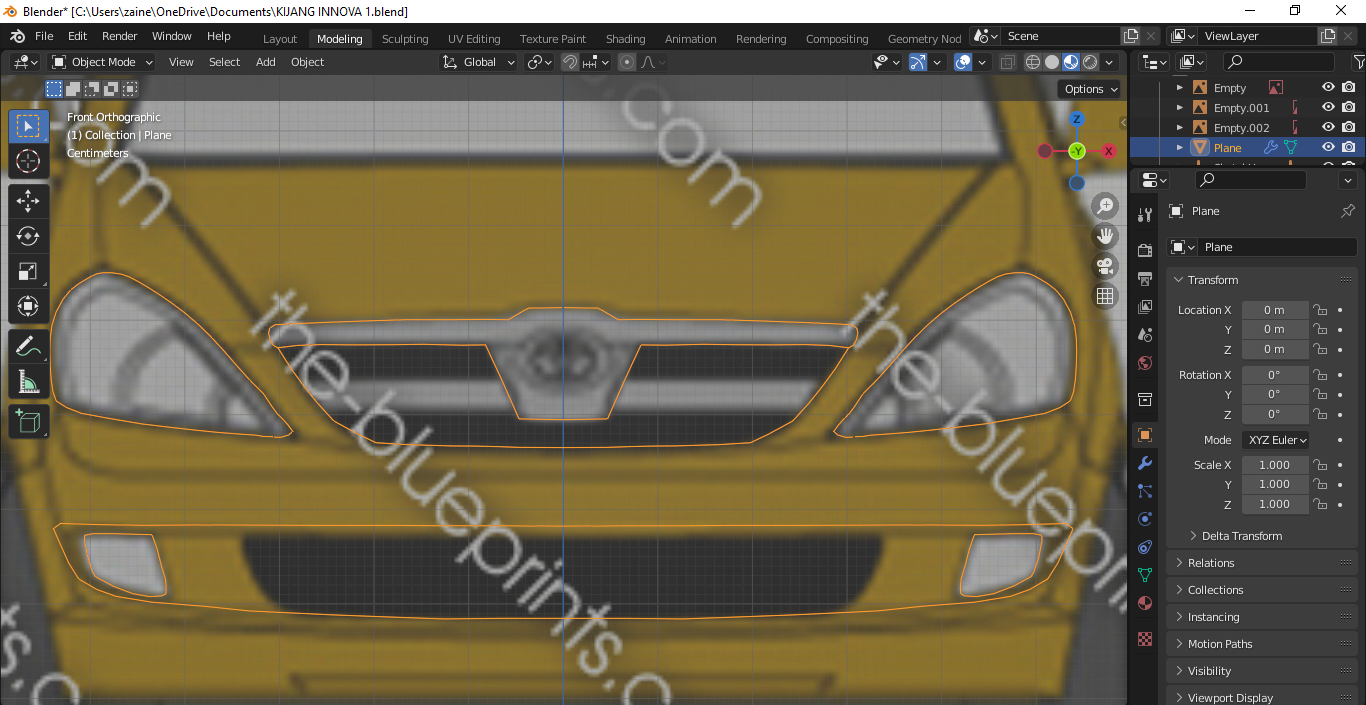The width and height of the screenshot is (1366, 705).
Task: Lock Location X with padlock
Action: coord(1320,310)
